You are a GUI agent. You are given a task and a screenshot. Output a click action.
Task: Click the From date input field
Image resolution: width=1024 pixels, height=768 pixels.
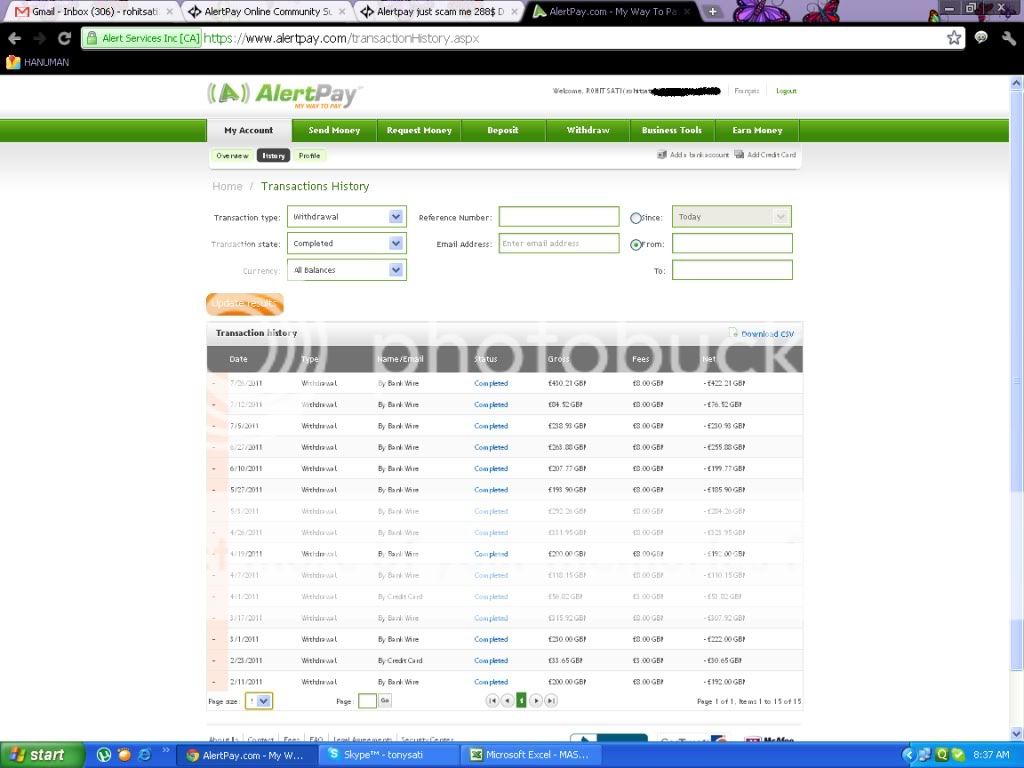click(732, 244)
